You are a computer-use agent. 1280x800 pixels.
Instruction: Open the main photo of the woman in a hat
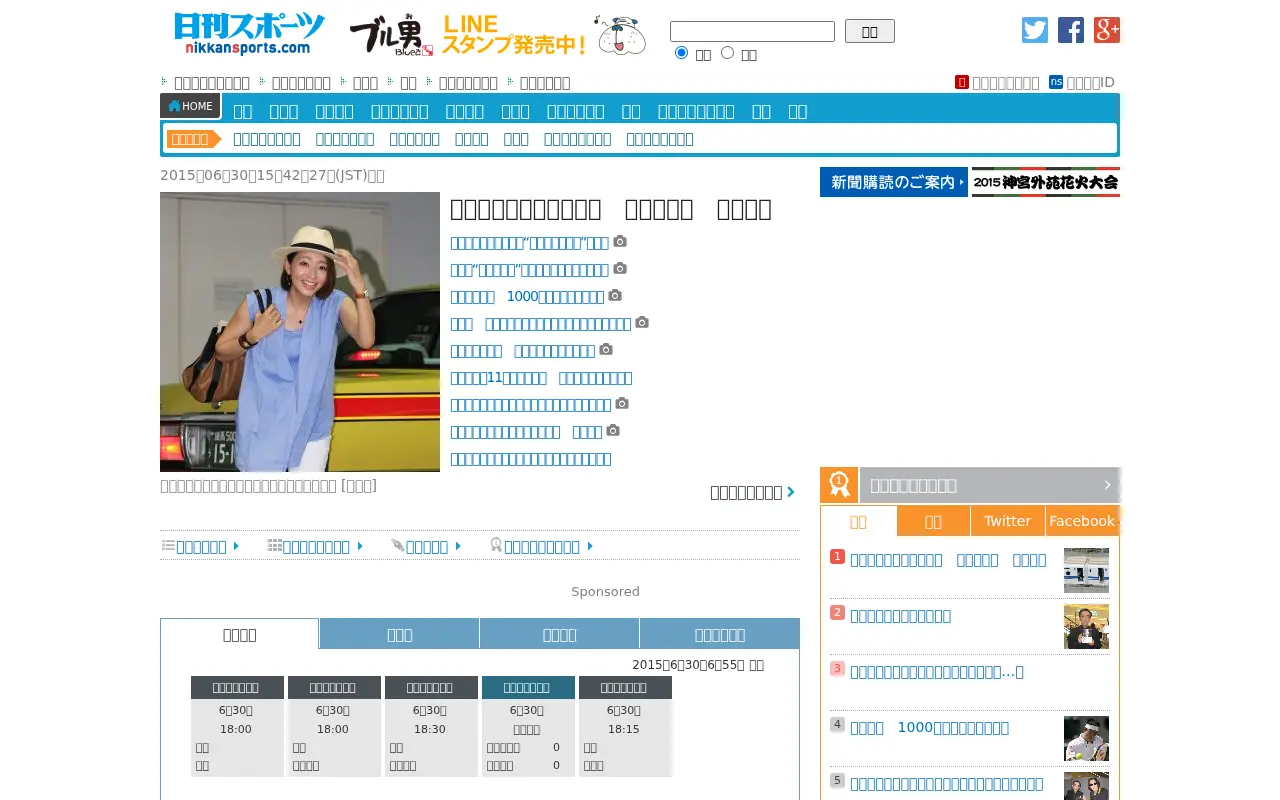click(300, 332)
